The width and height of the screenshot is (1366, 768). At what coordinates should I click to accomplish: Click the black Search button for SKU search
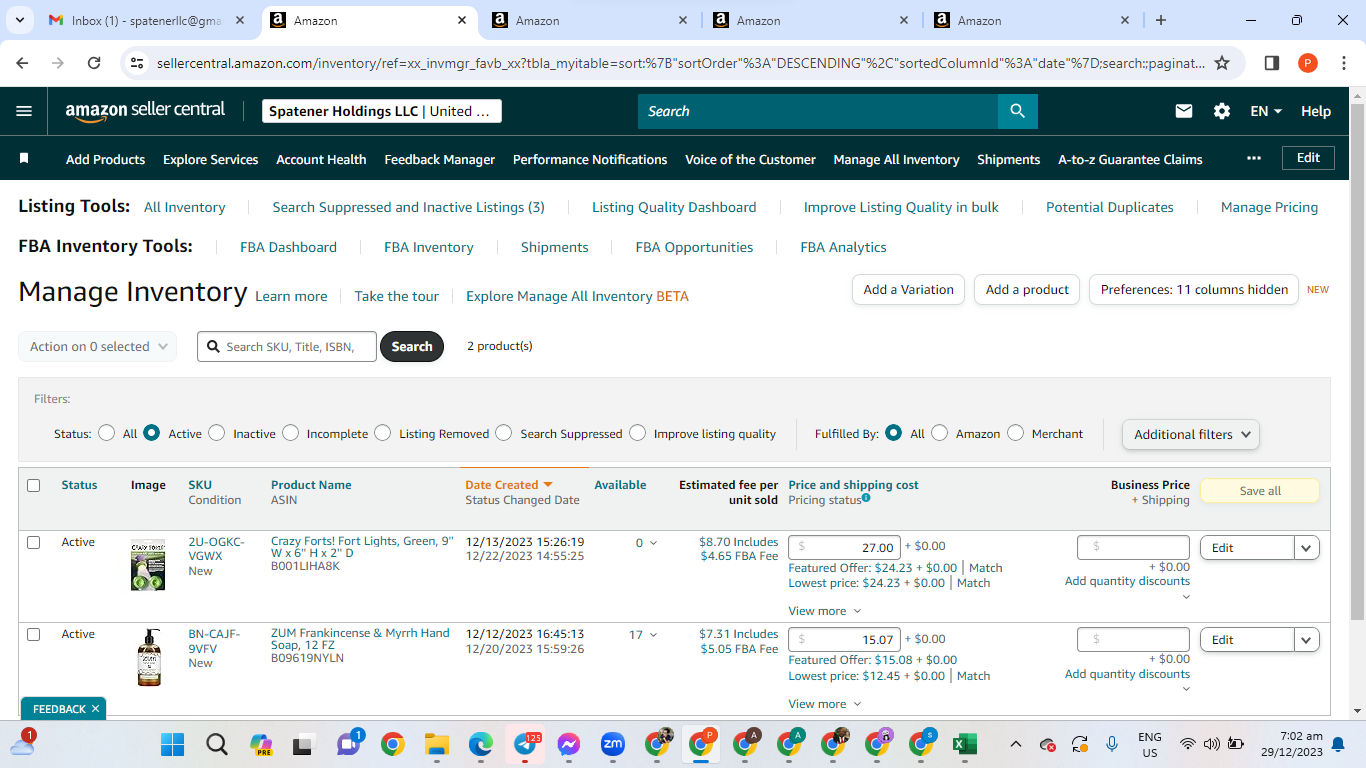(412, 346)
